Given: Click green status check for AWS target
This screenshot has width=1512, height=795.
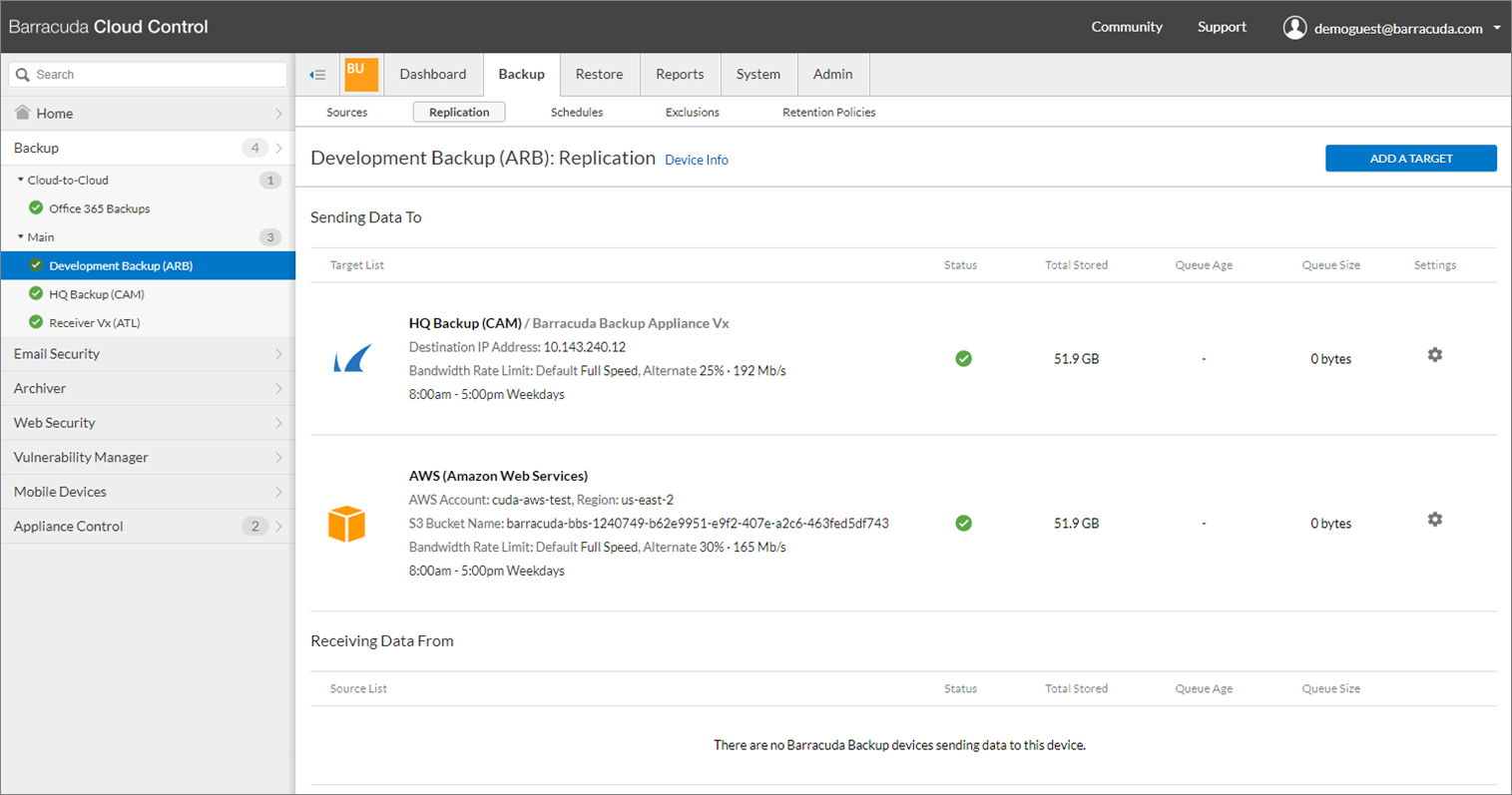Looking at the screenshot, I should click(963, 524).
